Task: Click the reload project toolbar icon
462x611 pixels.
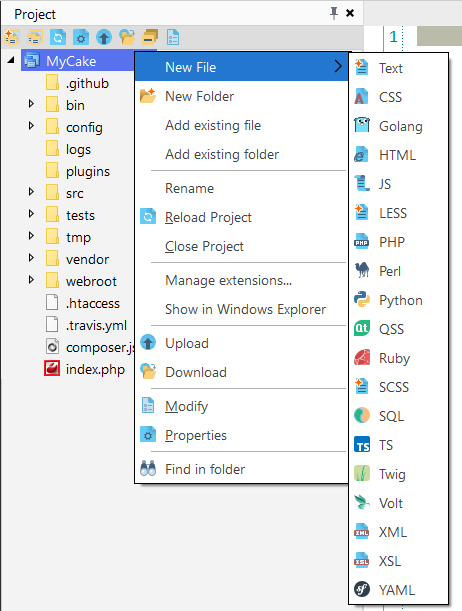Action: click(58, 37)
